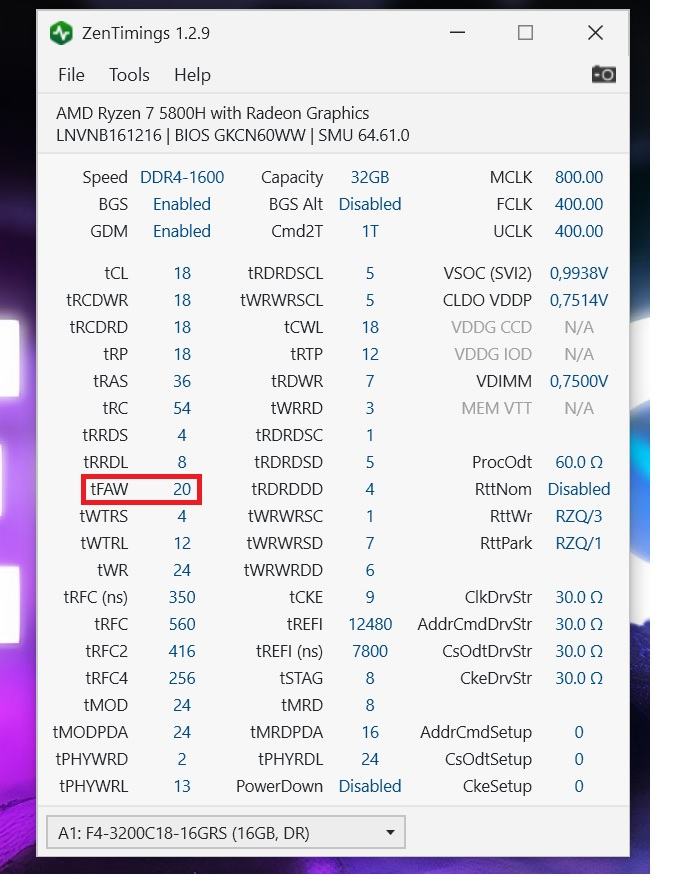
Task: Click the camera screenshot icon
Action: coord(603,74)
